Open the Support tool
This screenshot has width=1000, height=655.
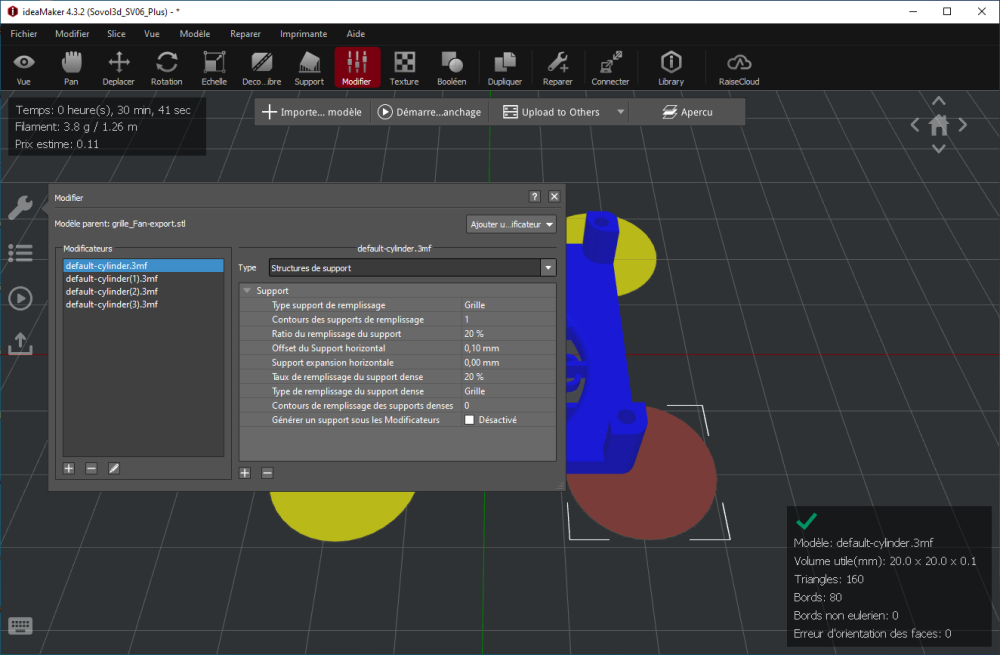click(x=309, y=68)
